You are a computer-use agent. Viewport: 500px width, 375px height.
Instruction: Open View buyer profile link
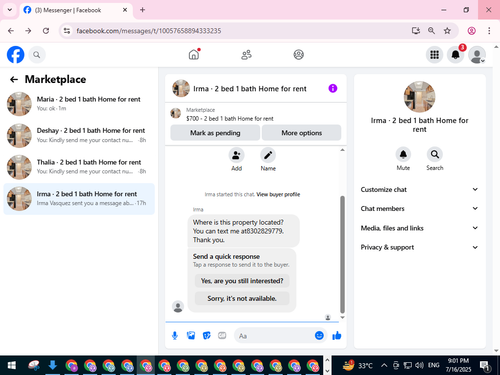click(x=278, y=194)
